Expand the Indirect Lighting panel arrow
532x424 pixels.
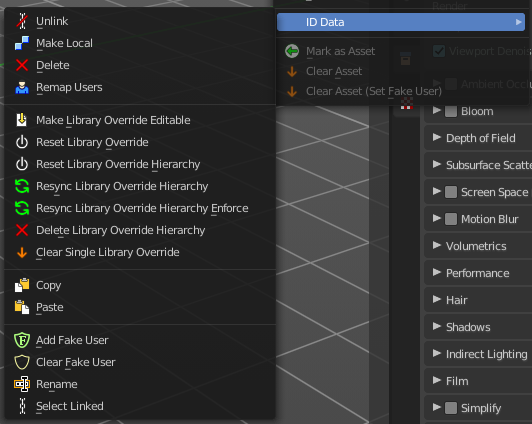(437, 353)
